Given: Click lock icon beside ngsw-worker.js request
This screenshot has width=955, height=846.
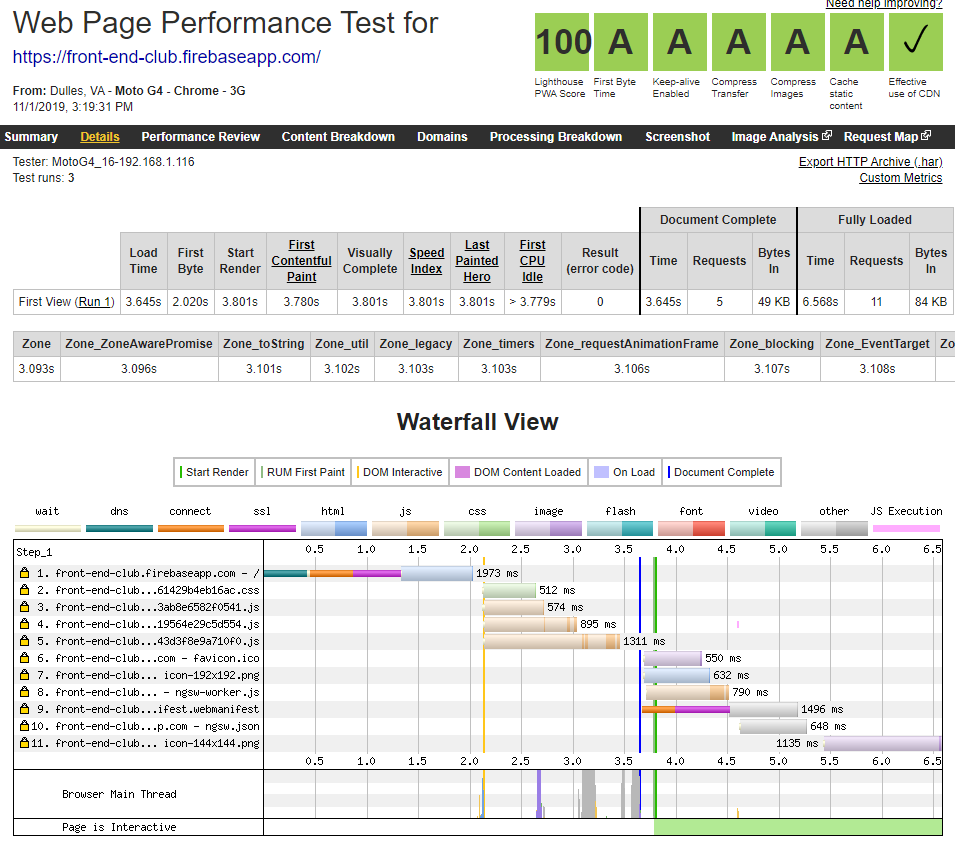Looking at the screenshot, I should [24, 692].
